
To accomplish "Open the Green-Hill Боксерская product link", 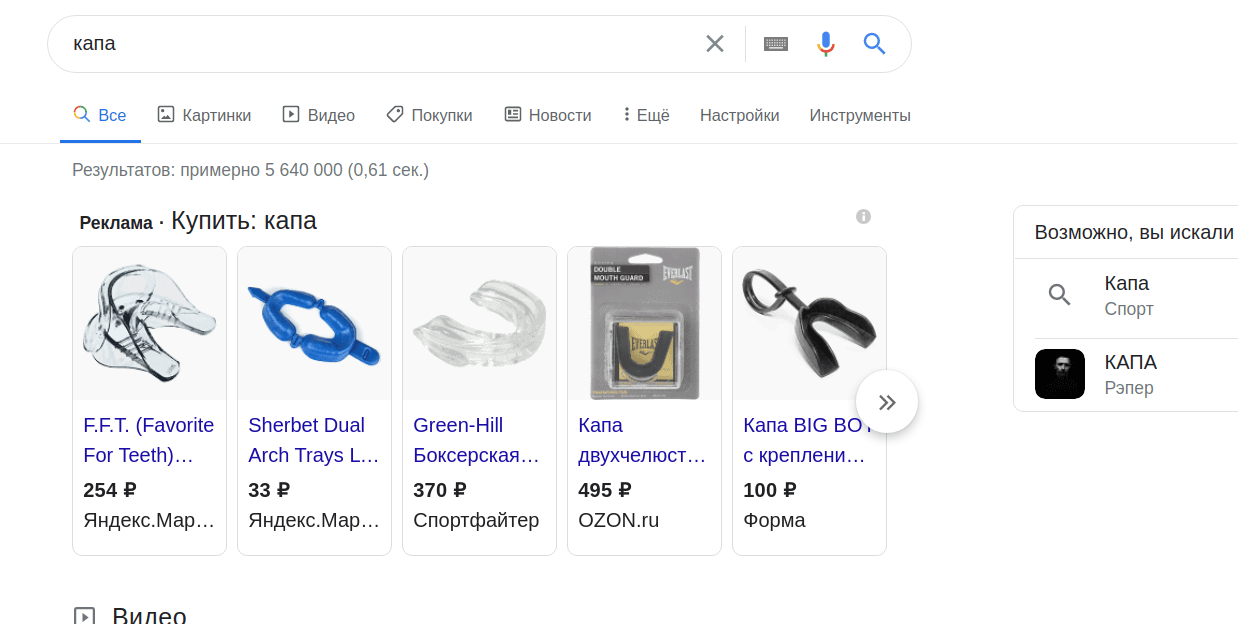I will pyautogui.click(x=476, y=440).
